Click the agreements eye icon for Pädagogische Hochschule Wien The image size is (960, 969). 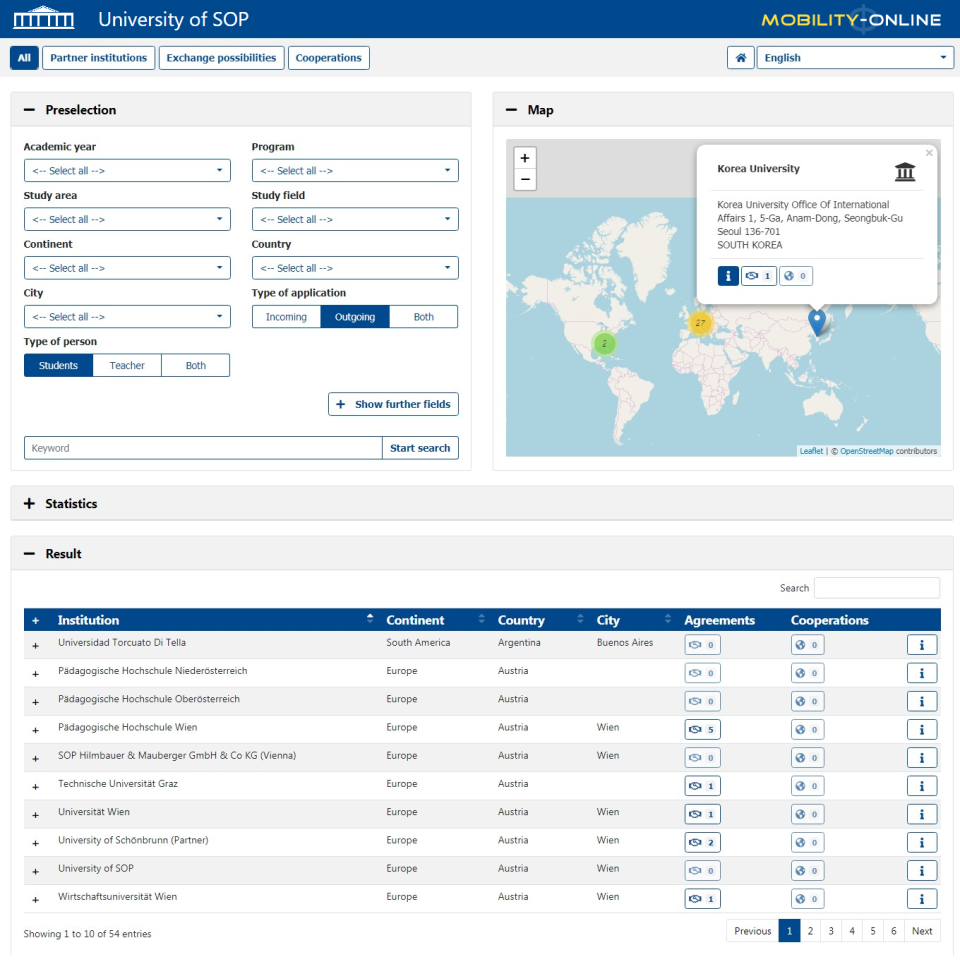click(x=701, y=729)
